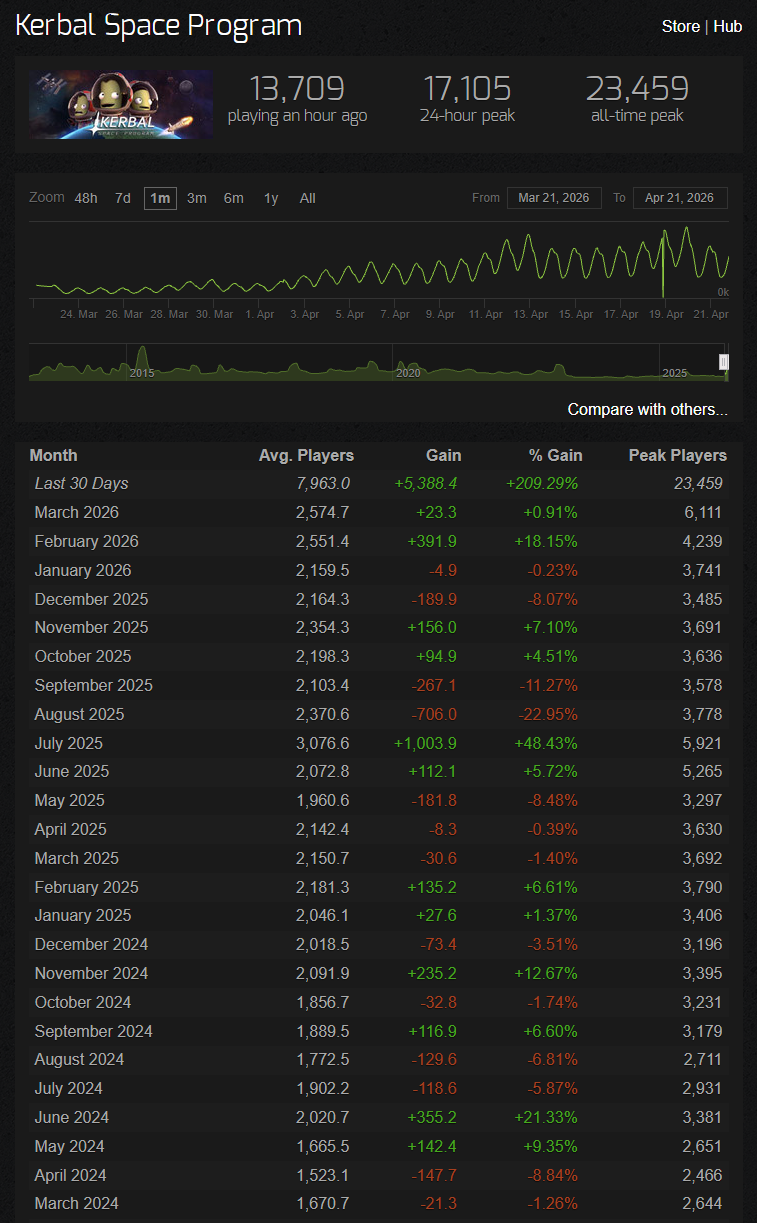Set chart zoom to 7d
Image resolution: width=757 pixels, height=1223 pixels.
coord(122,198)
